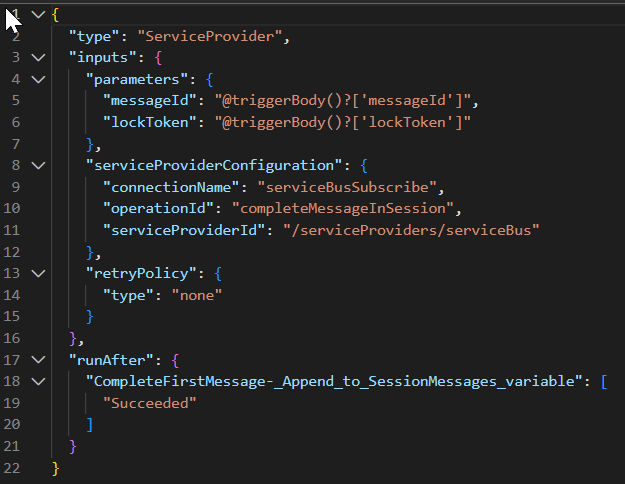This screenshot has height=484, width=625.
Task: Click the closing yellow brace on line 22
Action: pyautogui.click(x=56, y=468)
